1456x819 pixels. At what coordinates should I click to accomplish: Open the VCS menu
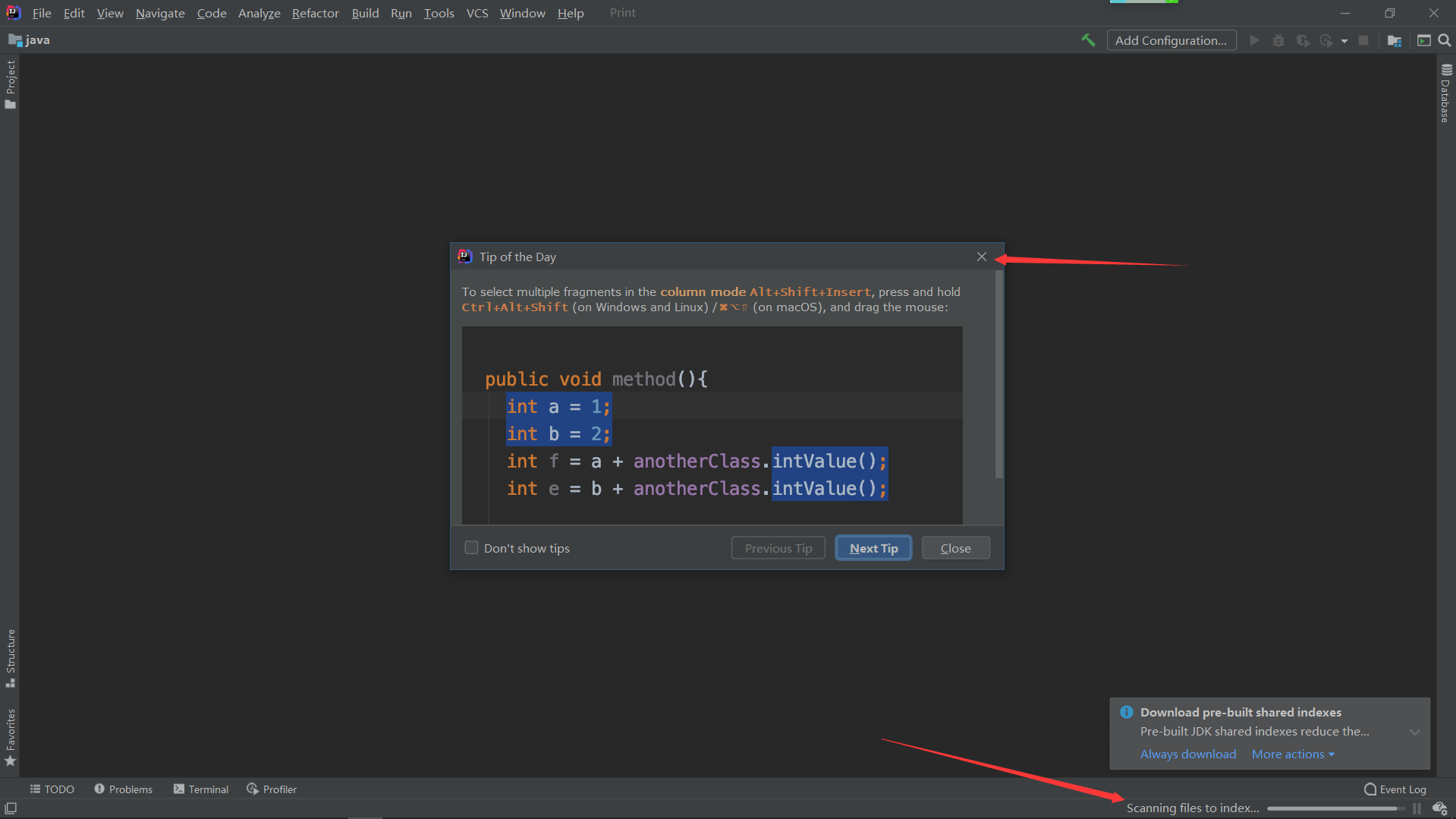click(x=477, y=13)
